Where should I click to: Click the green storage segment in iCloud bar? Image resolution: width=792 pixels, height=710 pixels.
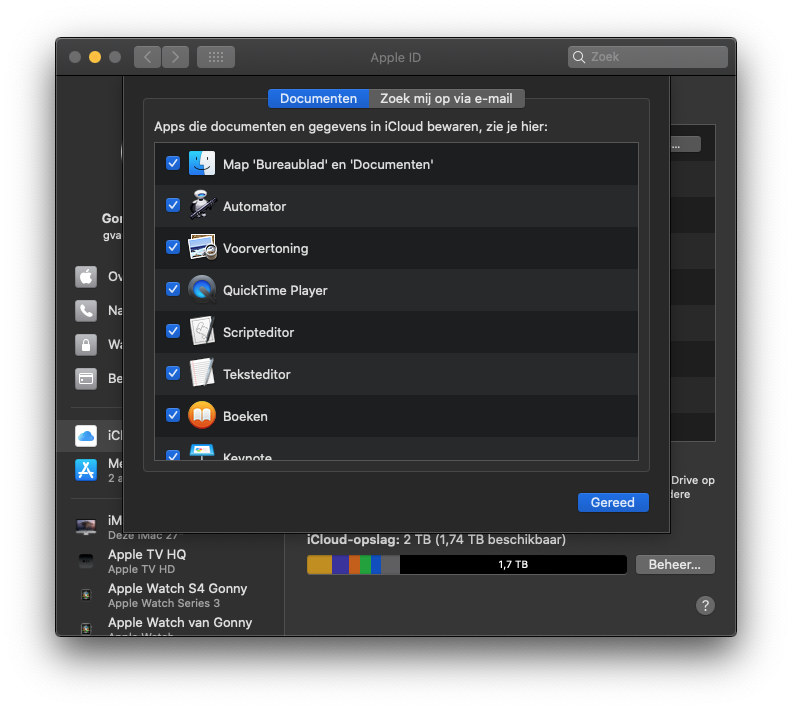366,565
